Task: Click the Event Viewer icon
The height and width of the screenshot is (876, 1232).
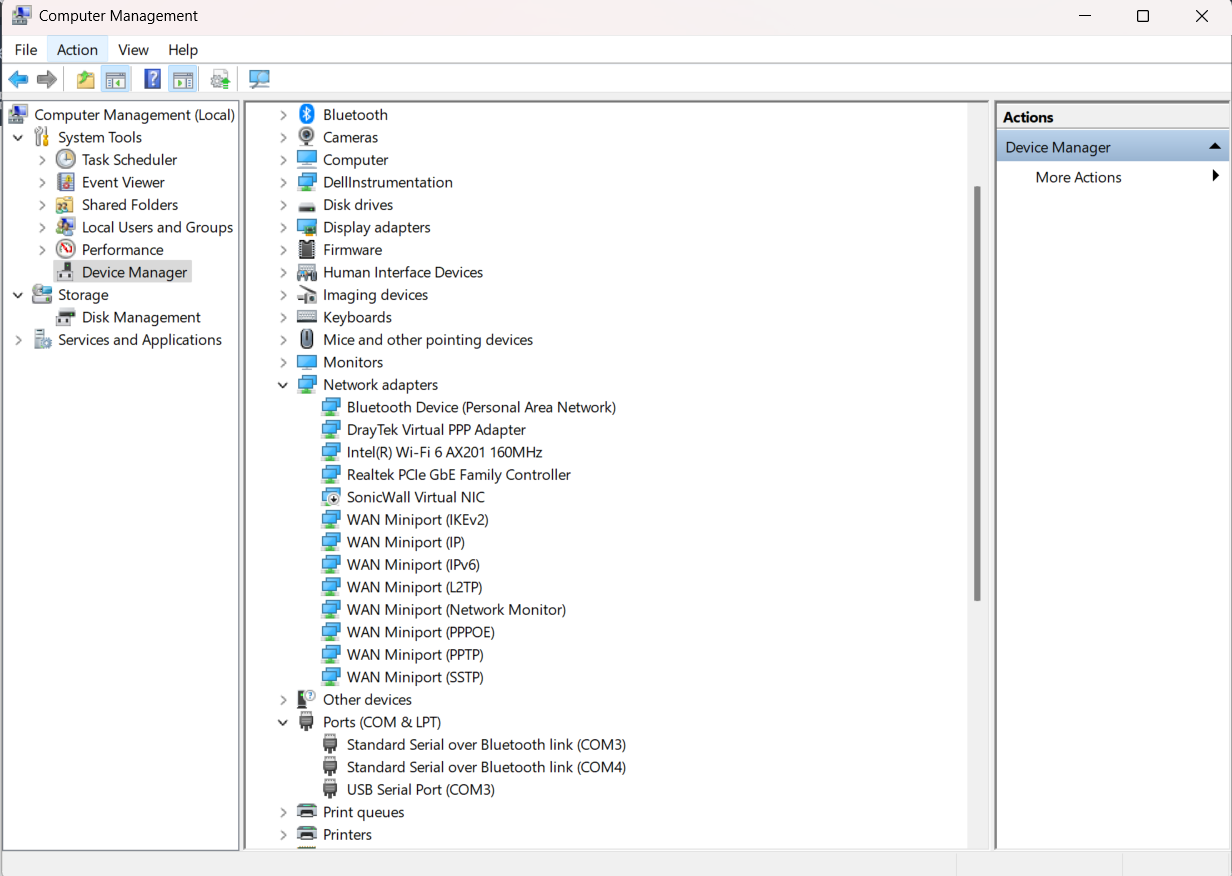Action: (x=66, y=182)
